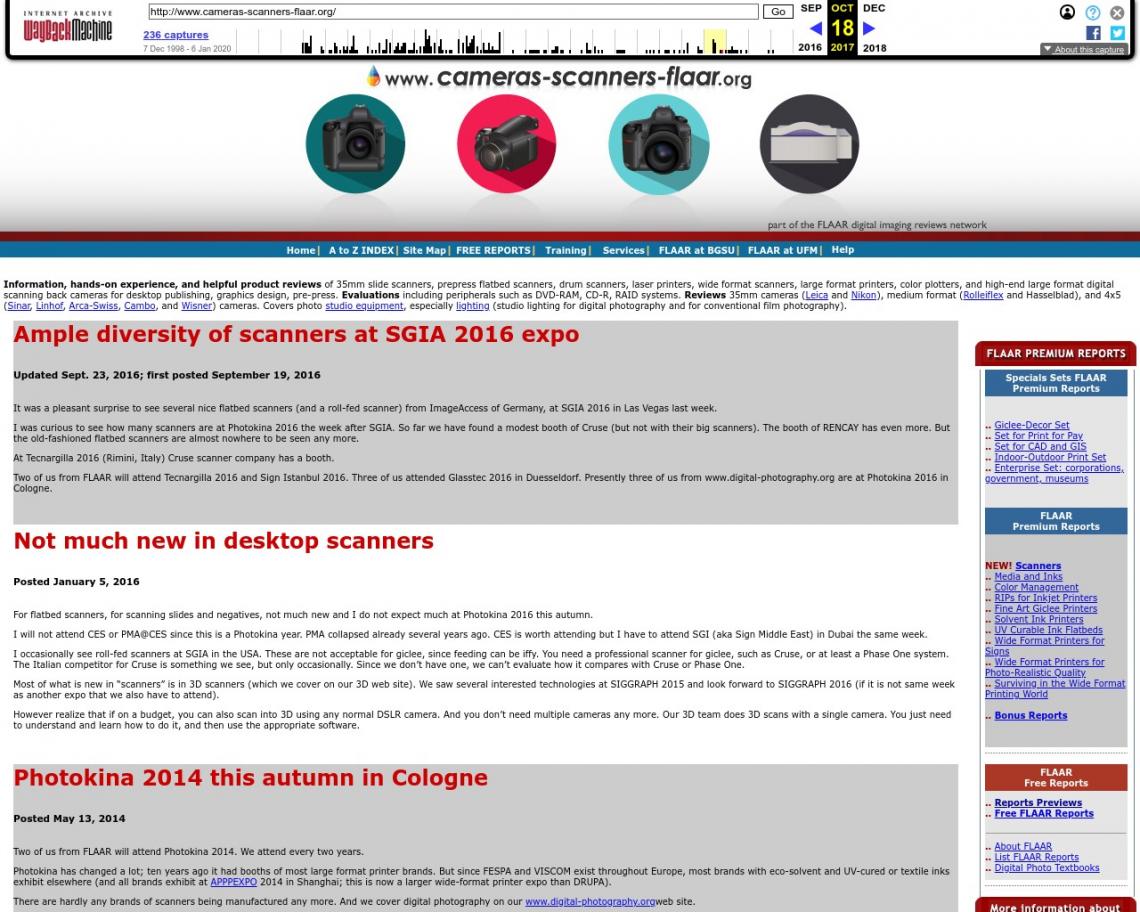Image resolution: width=1140 pixels, height=912 pixels.
Task: Open the 236 captures link
Action: coord(175,34)
